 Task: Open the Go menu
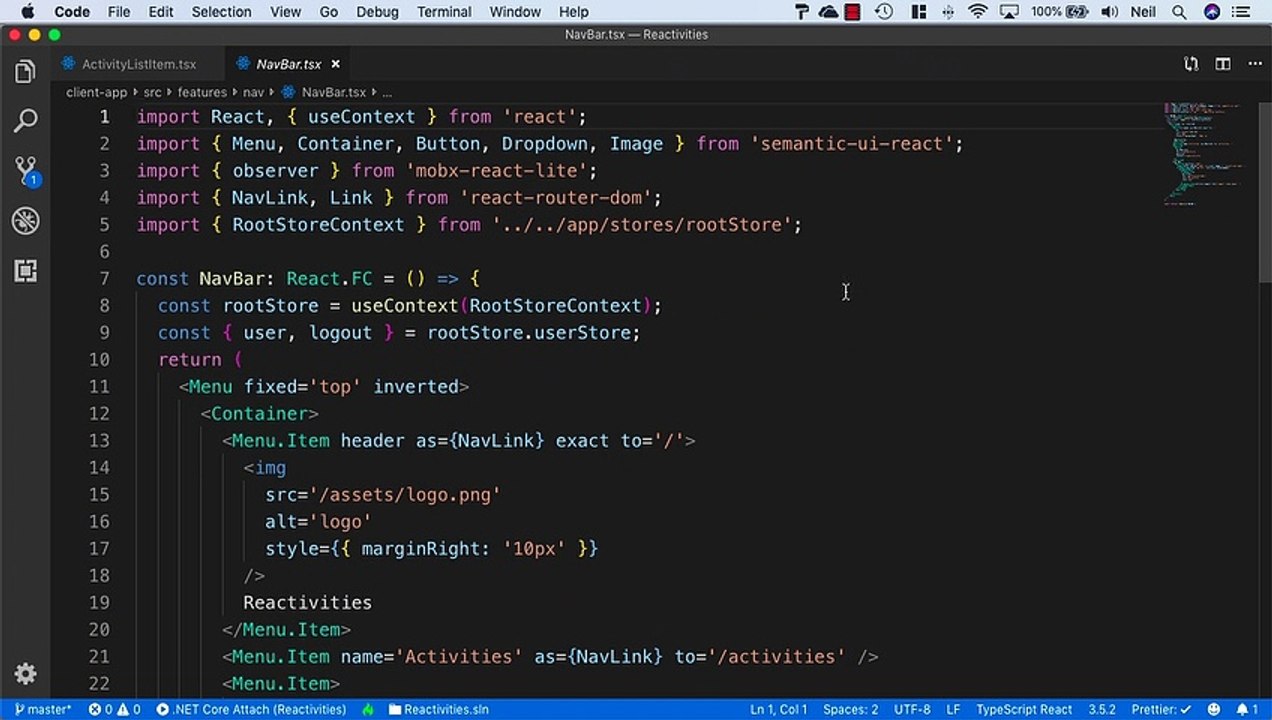329,12
